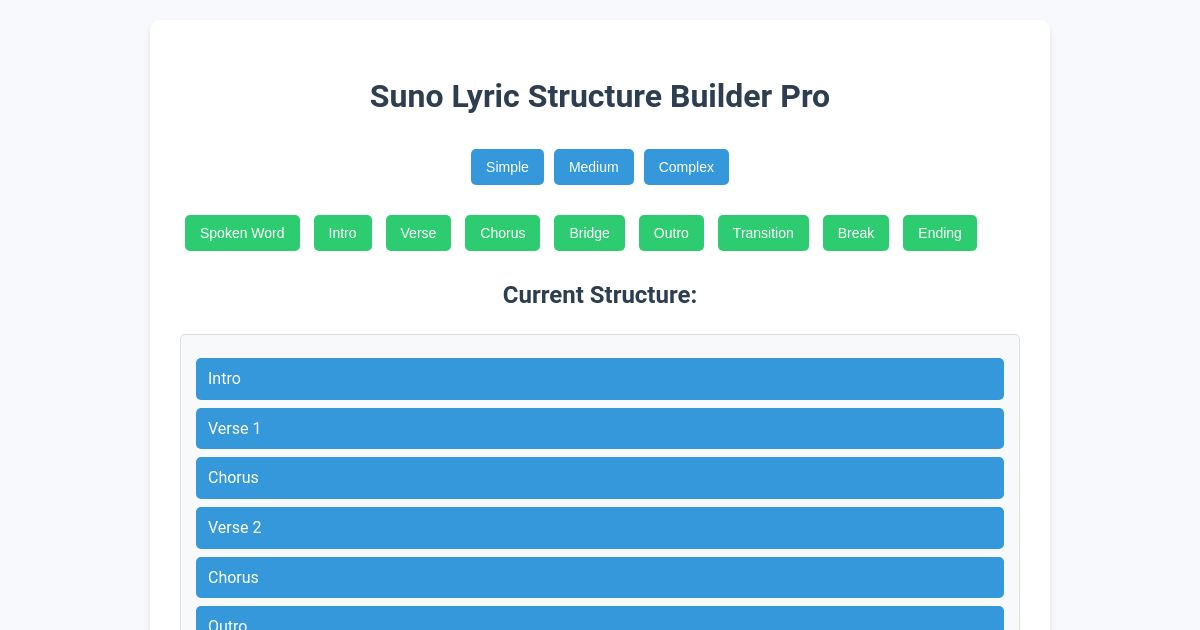Viewport: 1200px width, 630px height.
Task: Select the second Chorus item
Action: (x=600, y=577)
